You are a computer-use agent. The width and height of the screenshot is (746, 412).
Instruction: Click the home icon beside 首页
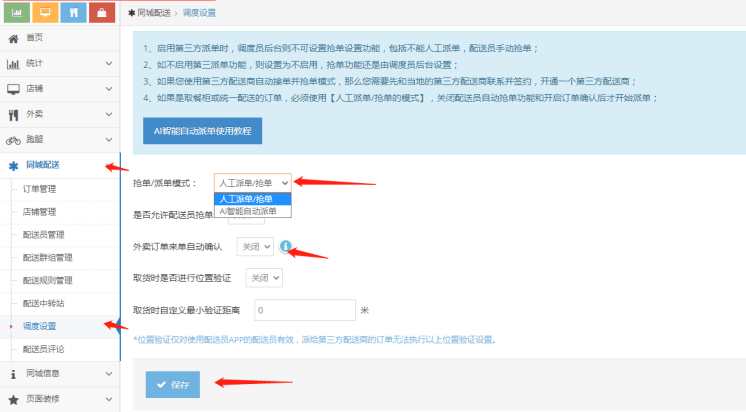[13, 38]
